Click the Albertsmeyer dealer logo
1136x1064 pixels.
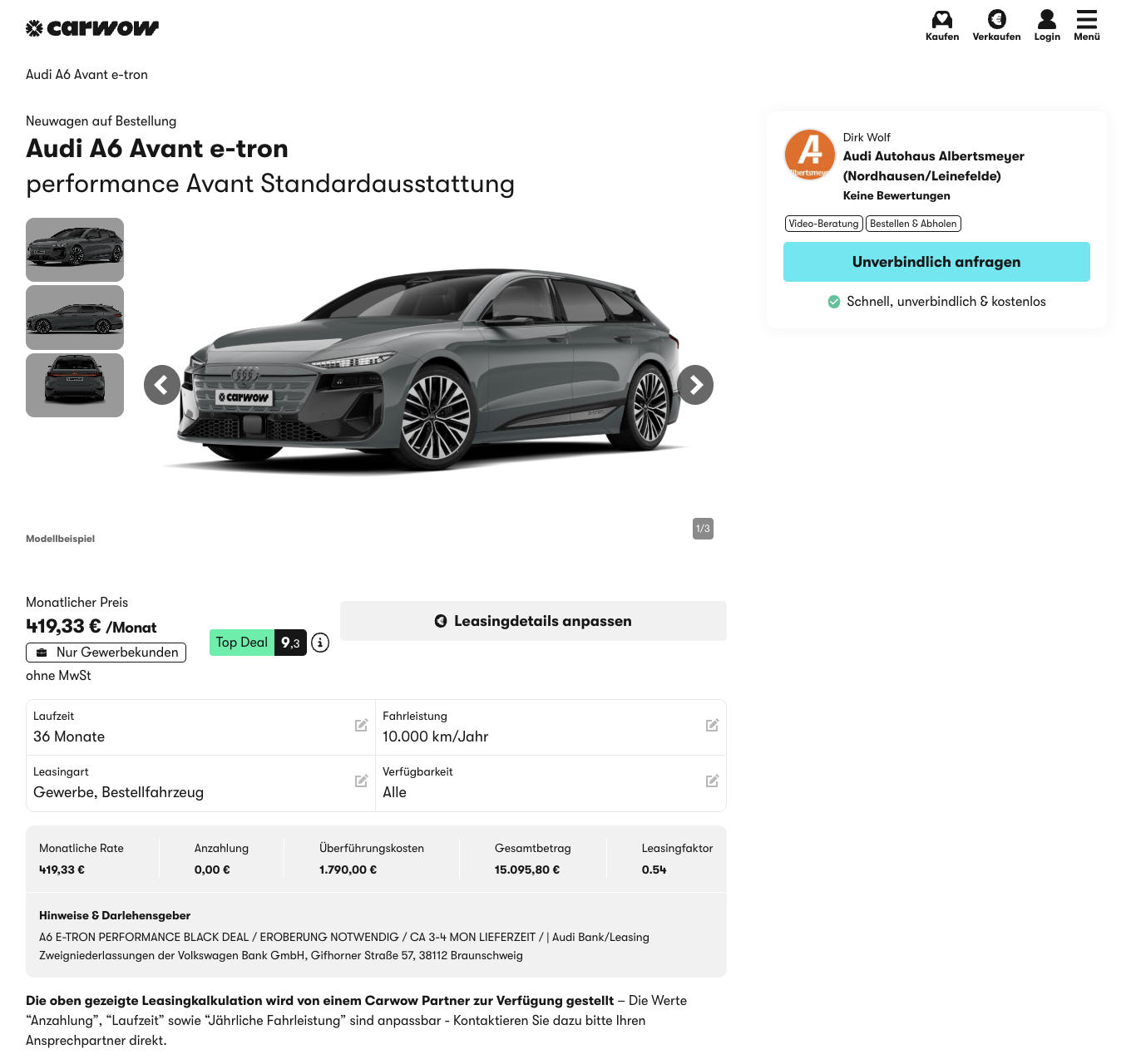[x=809, y=155]
